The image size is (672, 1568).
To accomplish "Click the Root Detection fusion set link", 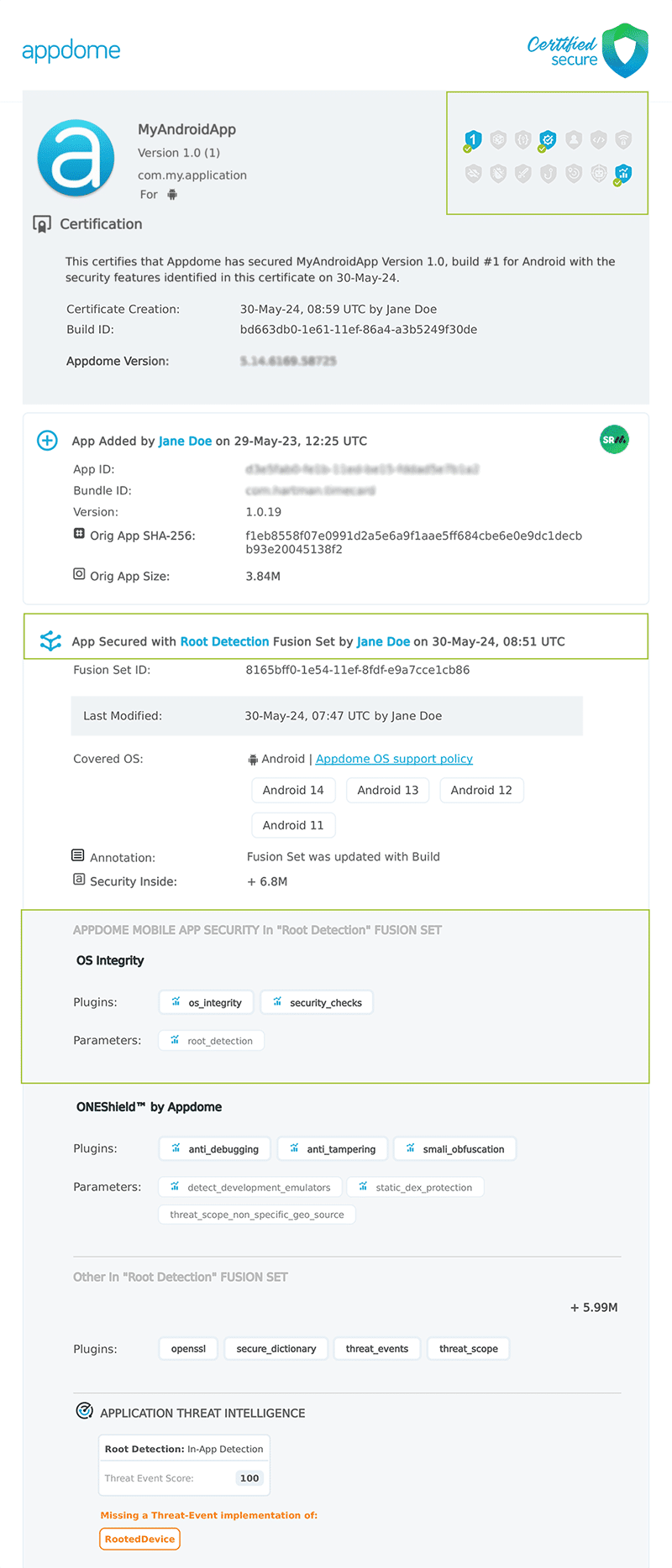I will (224, 641).
